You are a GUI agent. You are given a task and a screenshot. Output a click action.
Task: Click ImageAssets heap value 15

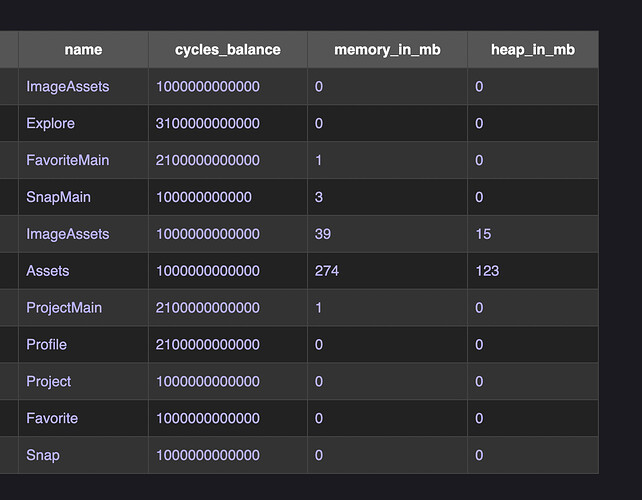point(483,234)
